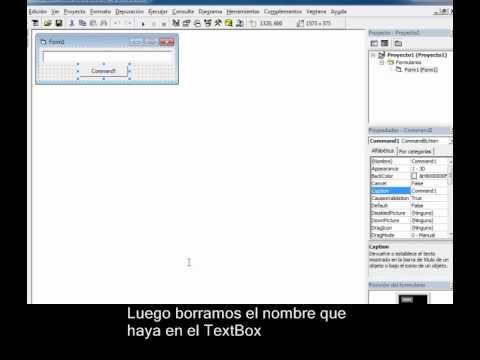Show the Form Layout window icon
This screenshot has width=480, height=360.
197,23
